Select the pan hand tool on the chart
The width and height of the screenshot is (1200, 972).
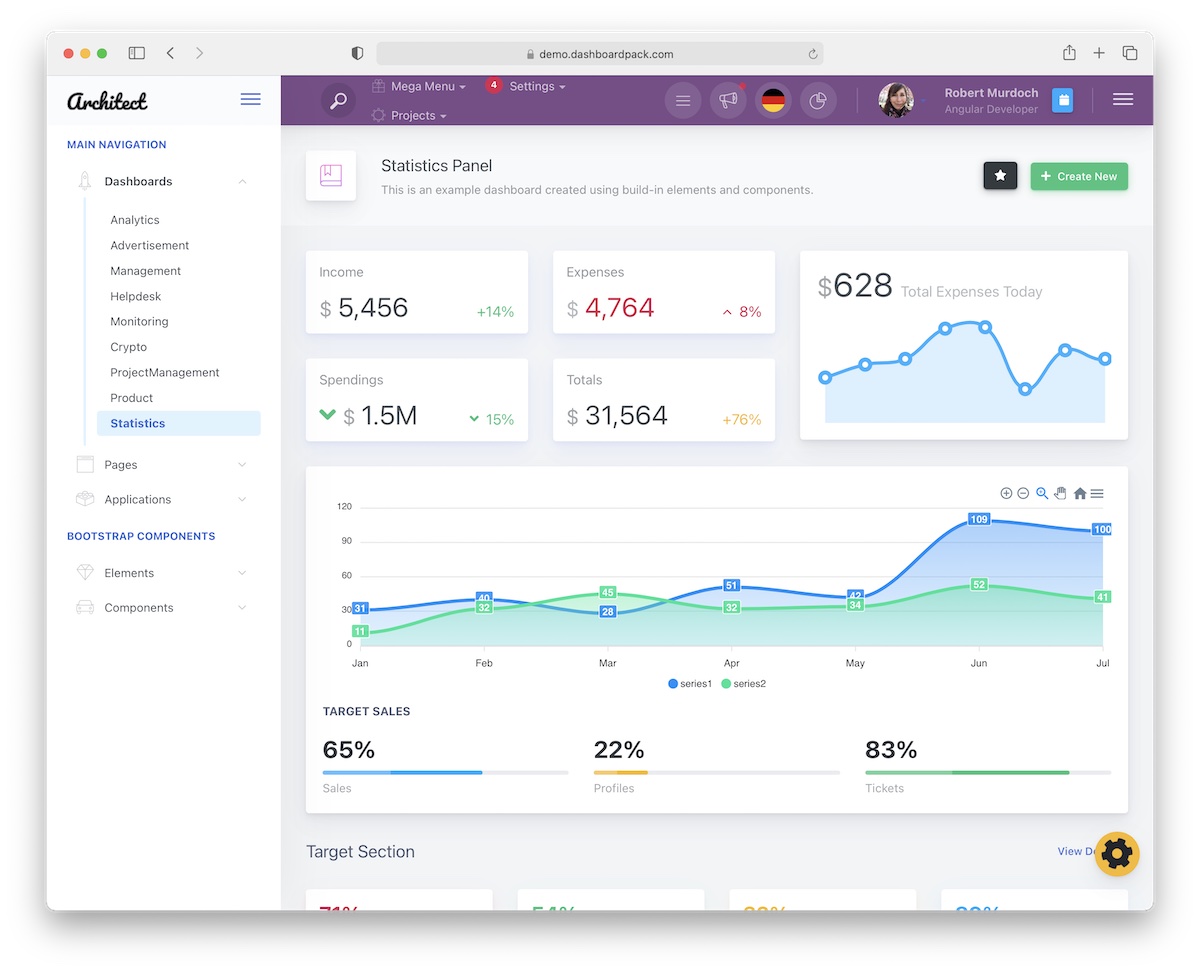click(1060, 493)
